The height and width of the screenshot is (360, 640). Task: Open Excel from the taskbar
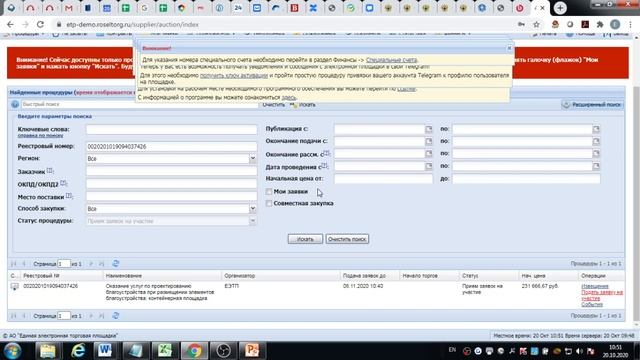(165, 351)
